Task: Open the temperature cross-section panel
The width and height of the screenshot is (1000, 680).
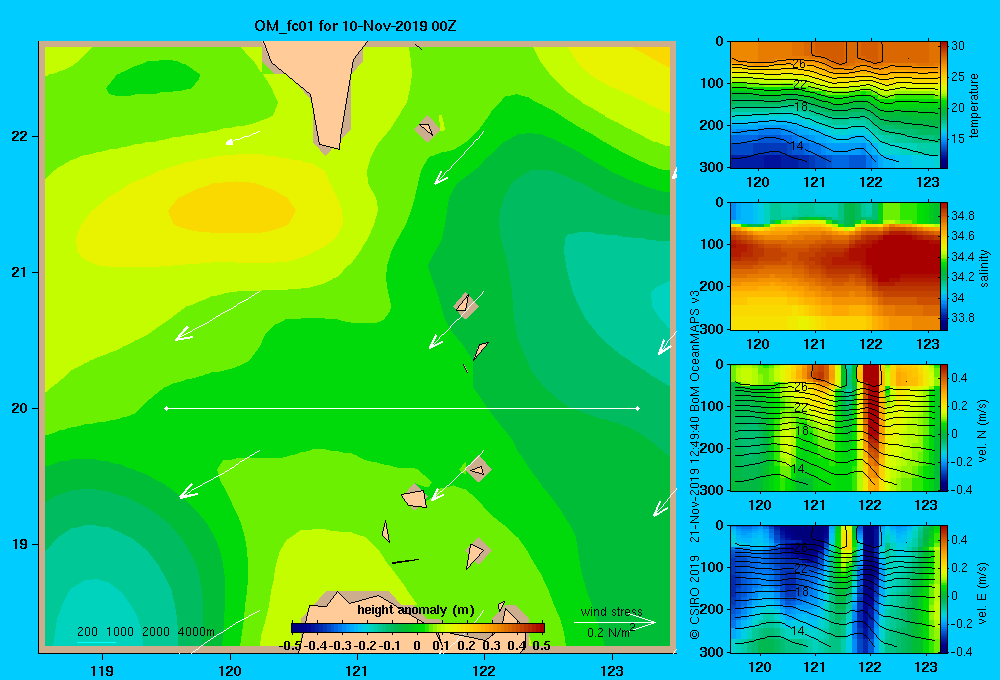Action: (834, 105)
